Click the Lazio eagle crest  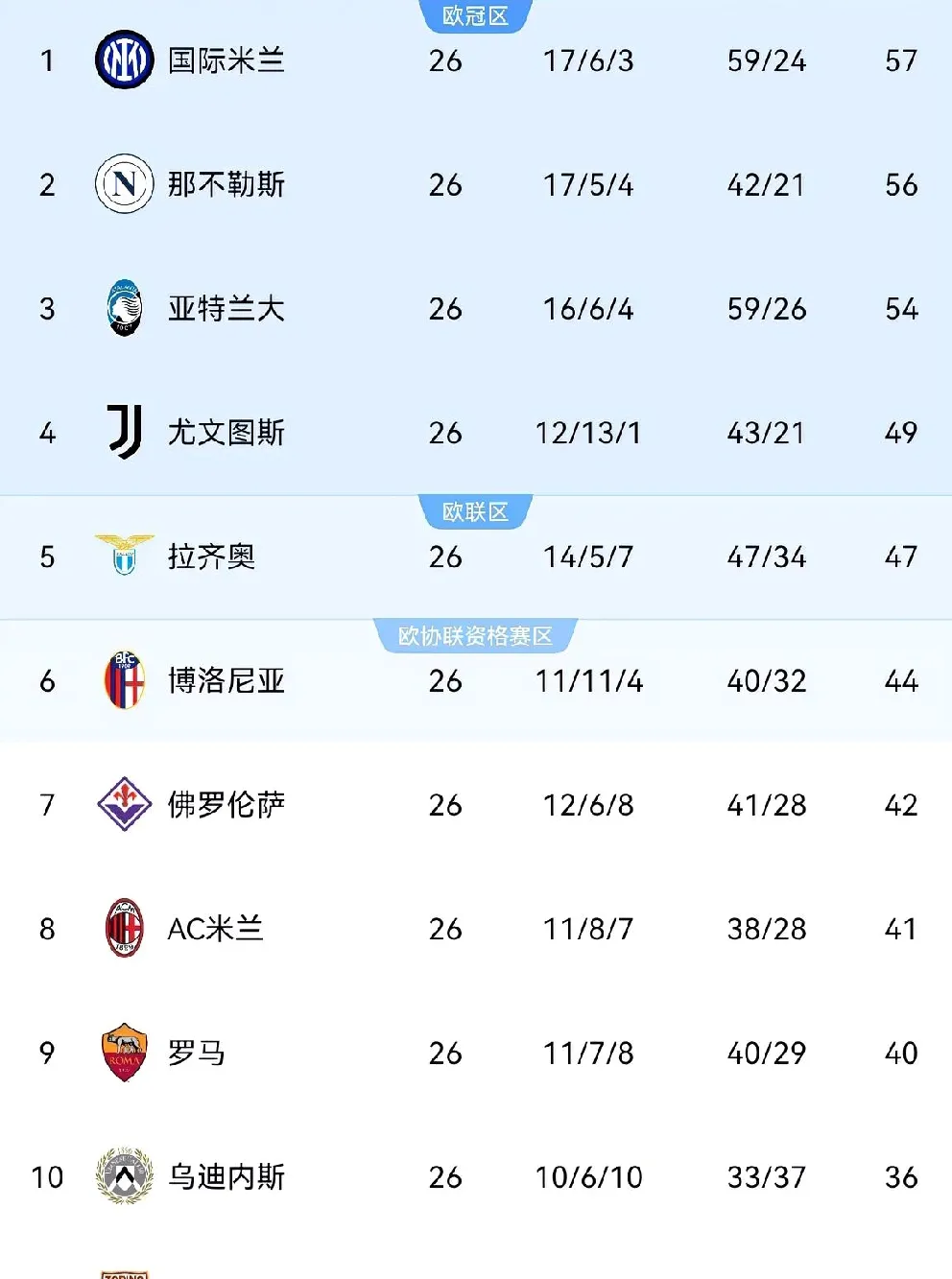tap(125, 555)
